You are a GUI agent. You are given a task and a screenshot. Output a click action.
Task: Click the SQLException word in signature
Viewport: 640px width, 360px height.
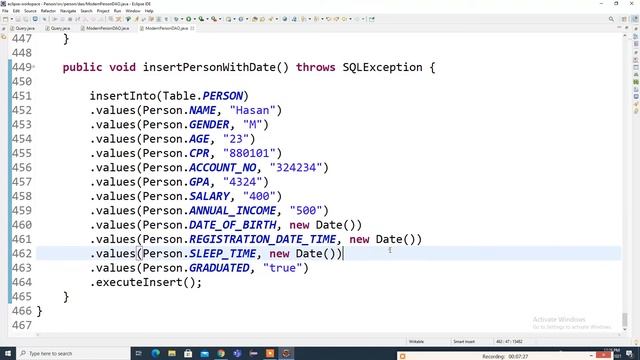(382, 67)
